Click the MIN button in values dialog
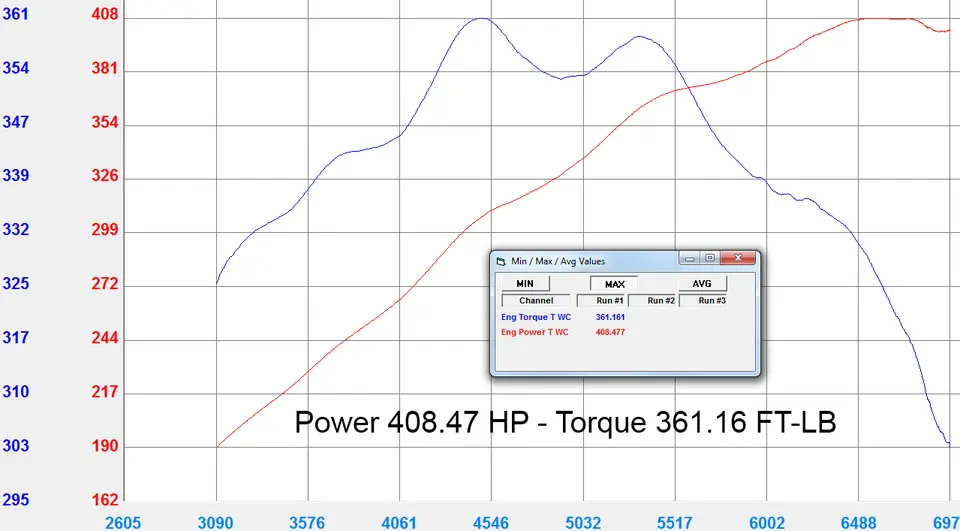 (525, 284)
